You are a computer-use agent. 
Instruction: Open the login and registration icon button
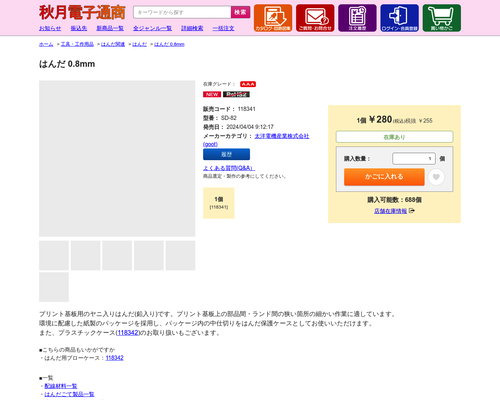click(x=399, y=18)
